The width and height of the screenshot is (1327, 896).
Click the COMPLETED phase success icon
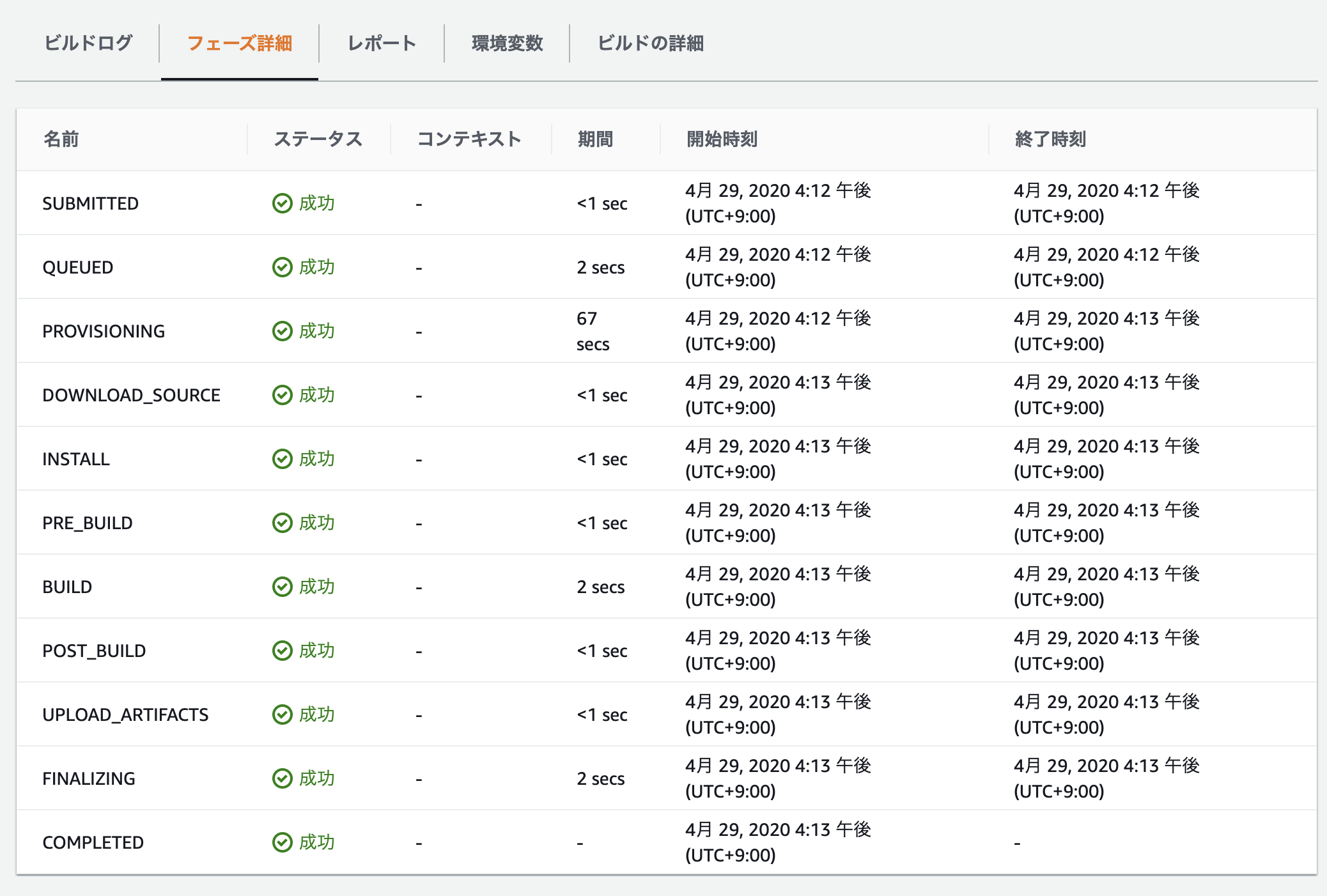(282, 842)
